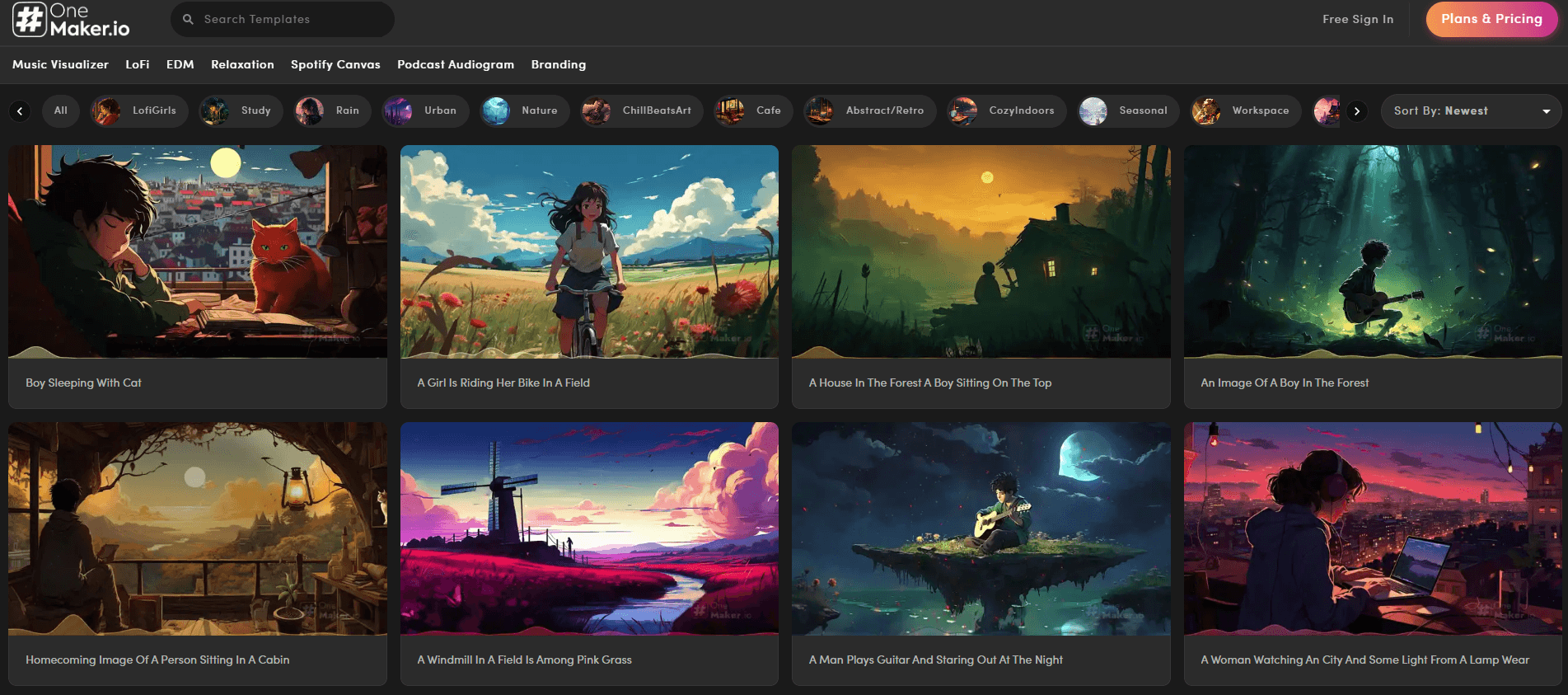Screen dimensions: 1568x695
Task: Click the Study category thumbnail icon
Action: [214, 110]
